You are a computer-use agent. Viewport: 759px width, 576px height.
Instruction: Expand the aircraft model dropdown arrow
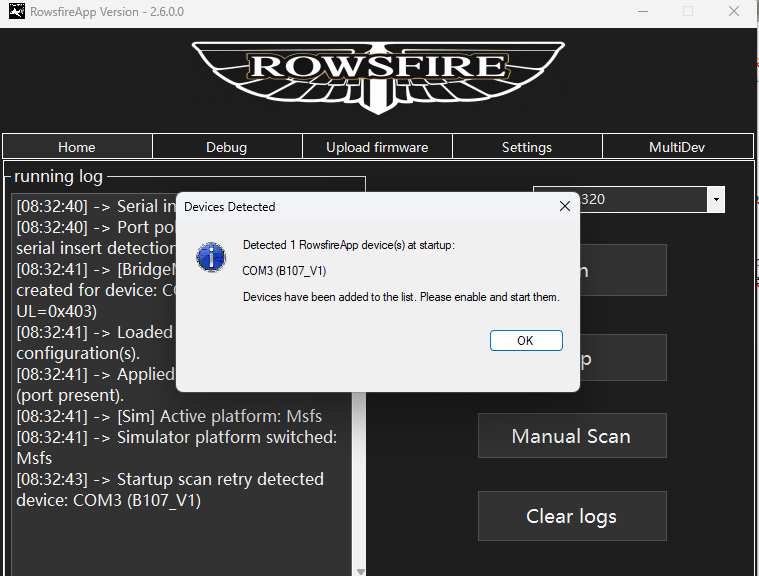pyautogui.click(x=716, y=199)
